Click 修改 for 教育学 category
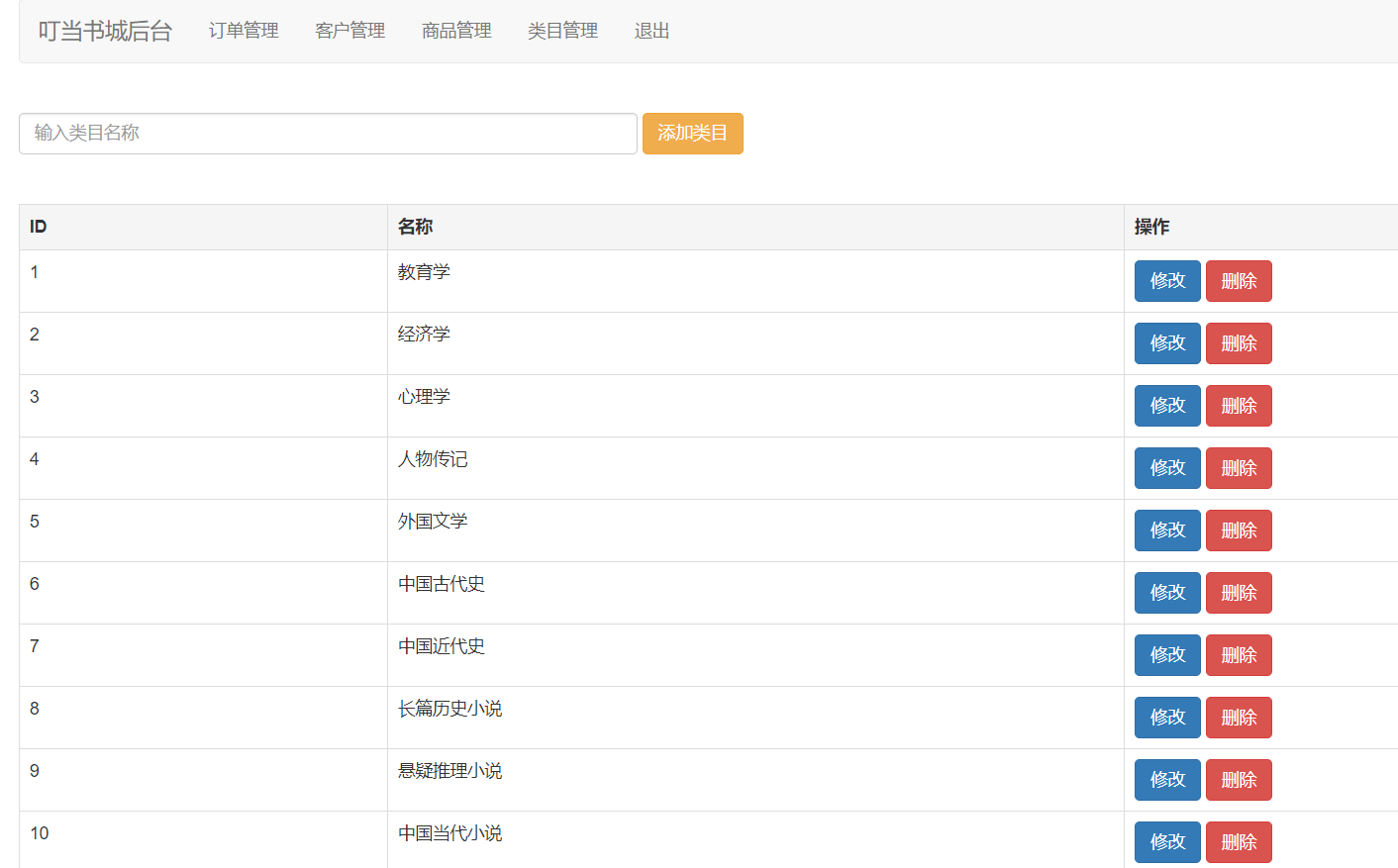Screen dimensions: 1398x868 (1167, 281)
